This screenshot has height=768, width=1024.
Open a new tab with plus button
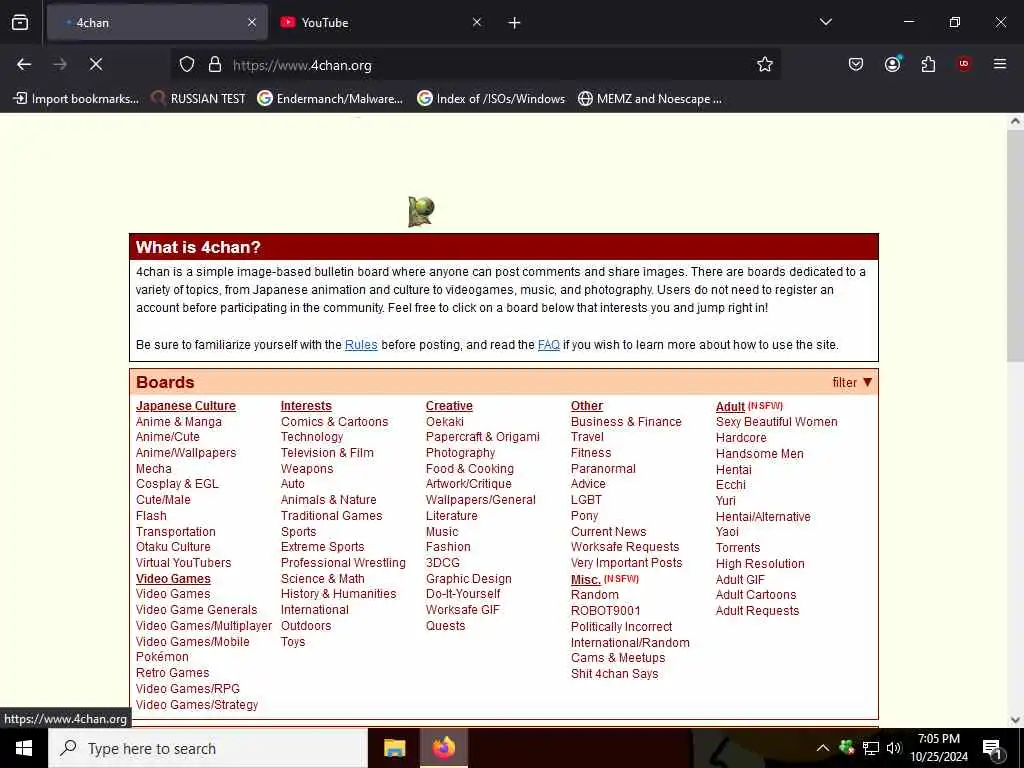pos(515,23)
